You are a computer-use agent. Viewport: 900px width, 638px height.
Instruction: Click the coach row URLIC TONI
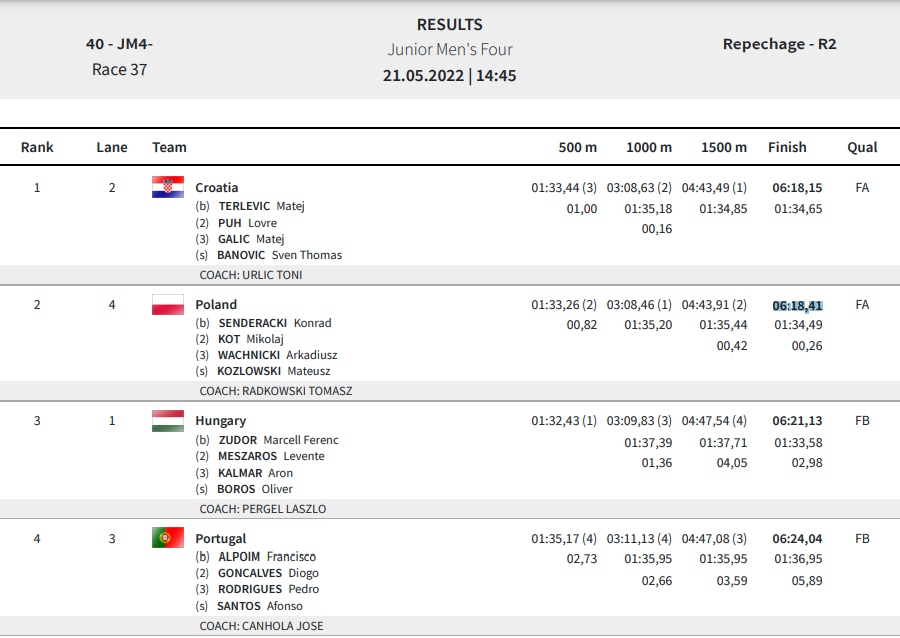(450, 275)
